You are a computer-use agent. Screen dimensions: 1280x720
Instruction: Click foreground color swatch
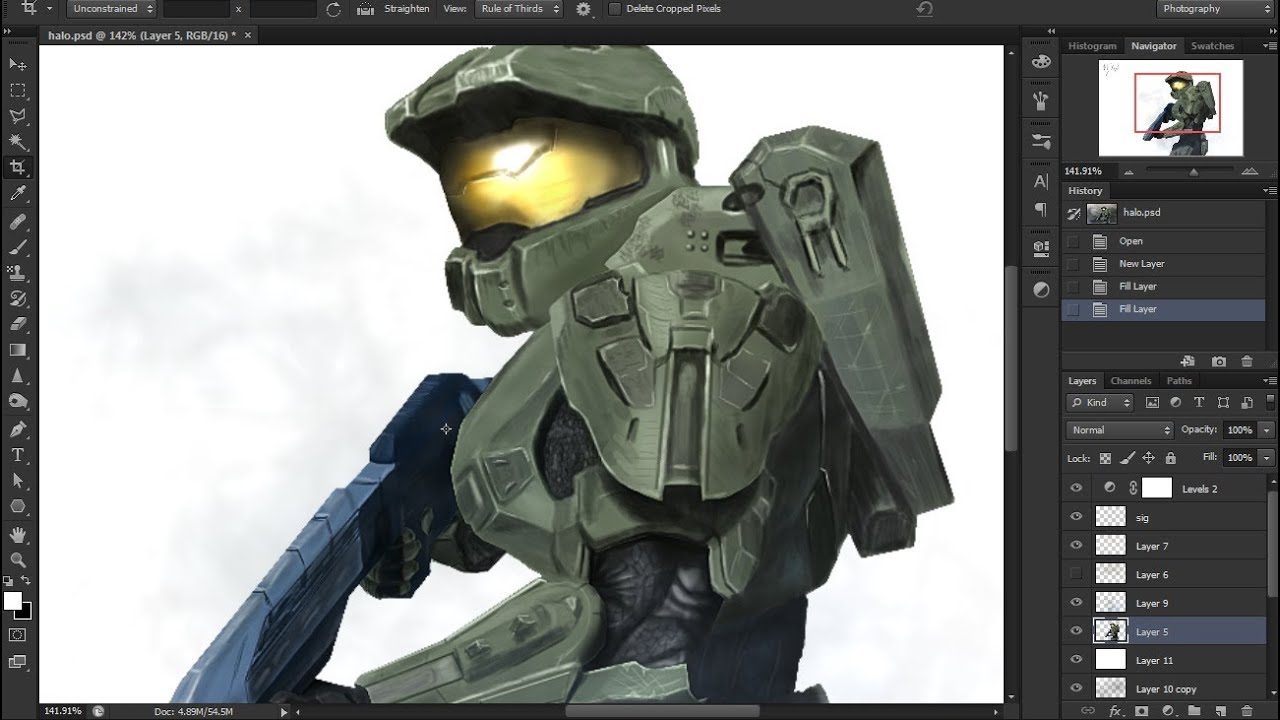point(12,600)
